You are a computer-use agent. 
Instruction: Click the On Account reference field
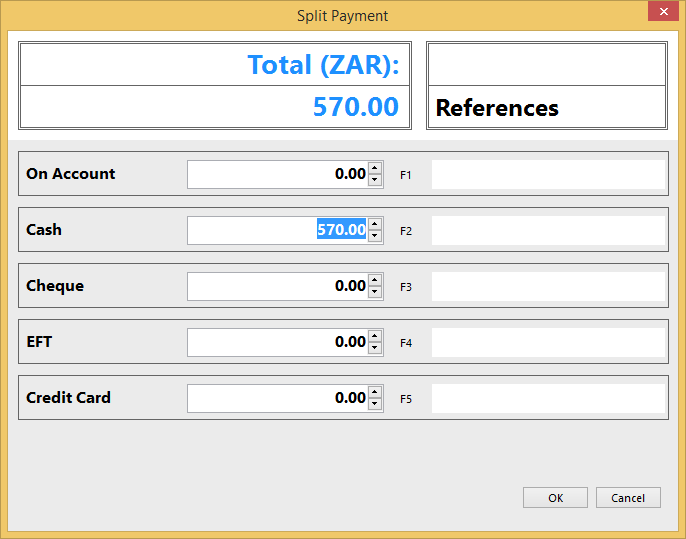coord(548,174)
